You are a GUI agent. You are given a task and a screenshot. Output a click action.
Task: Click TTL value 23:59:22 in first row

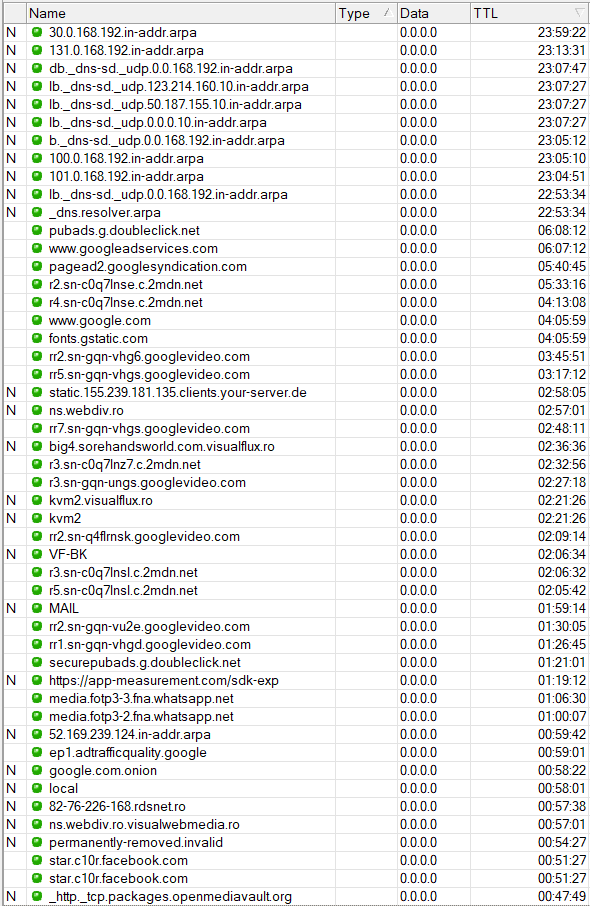click(x=562, y=32)
